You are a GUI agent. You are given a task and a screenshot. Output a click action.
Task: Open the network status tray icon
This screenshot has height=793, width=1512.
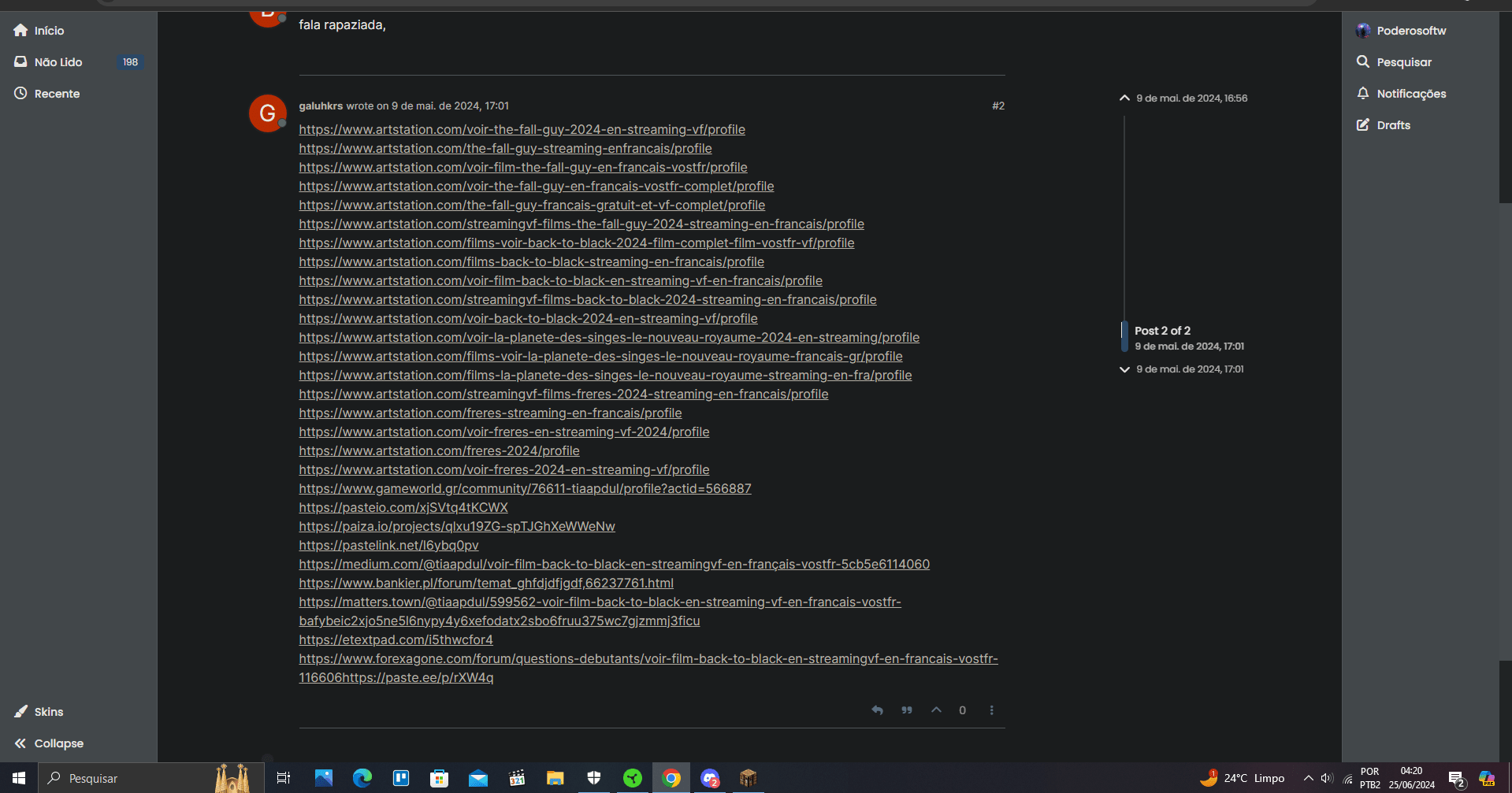pyautogui.click(x=1347, y=778)
